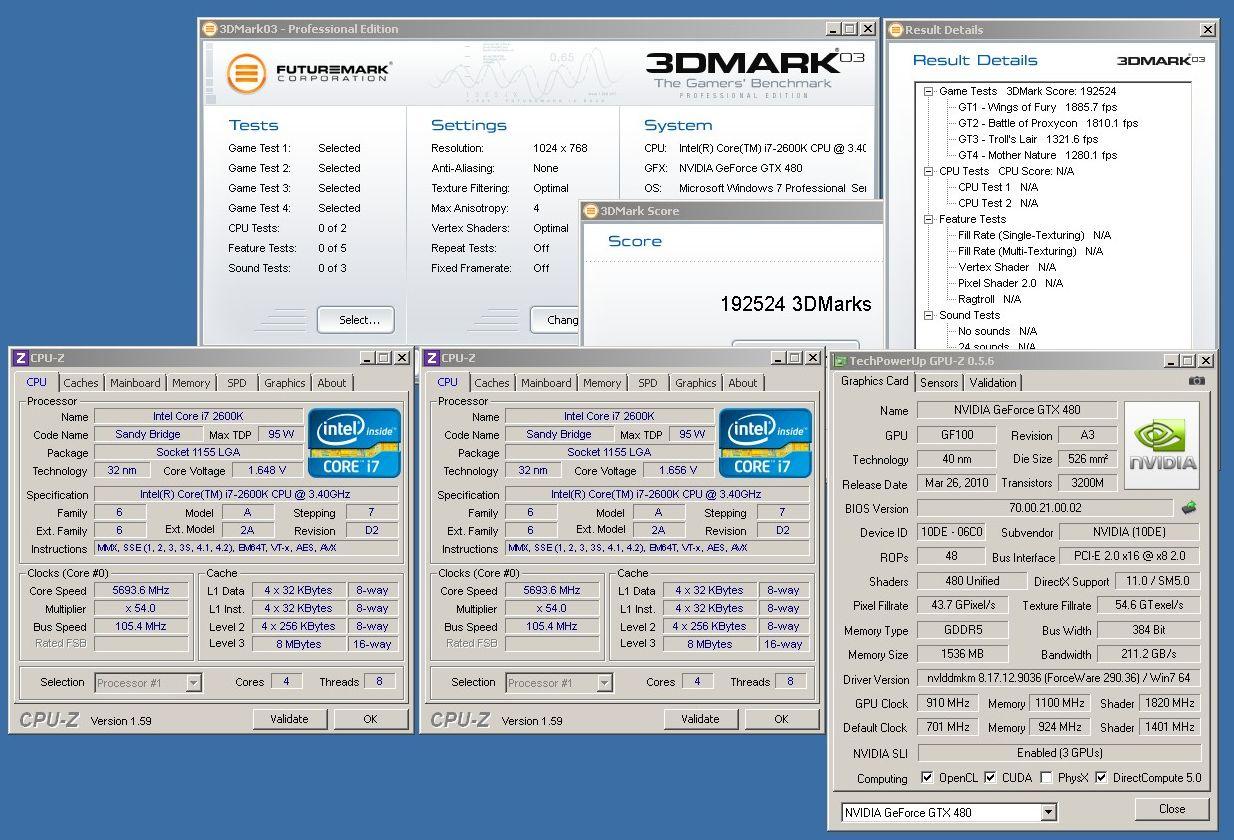Screen dimensions: 1234x840
Task: Click NVIDIA SLI Enabled (3 GPUs) field
Action: [1059, 753]
